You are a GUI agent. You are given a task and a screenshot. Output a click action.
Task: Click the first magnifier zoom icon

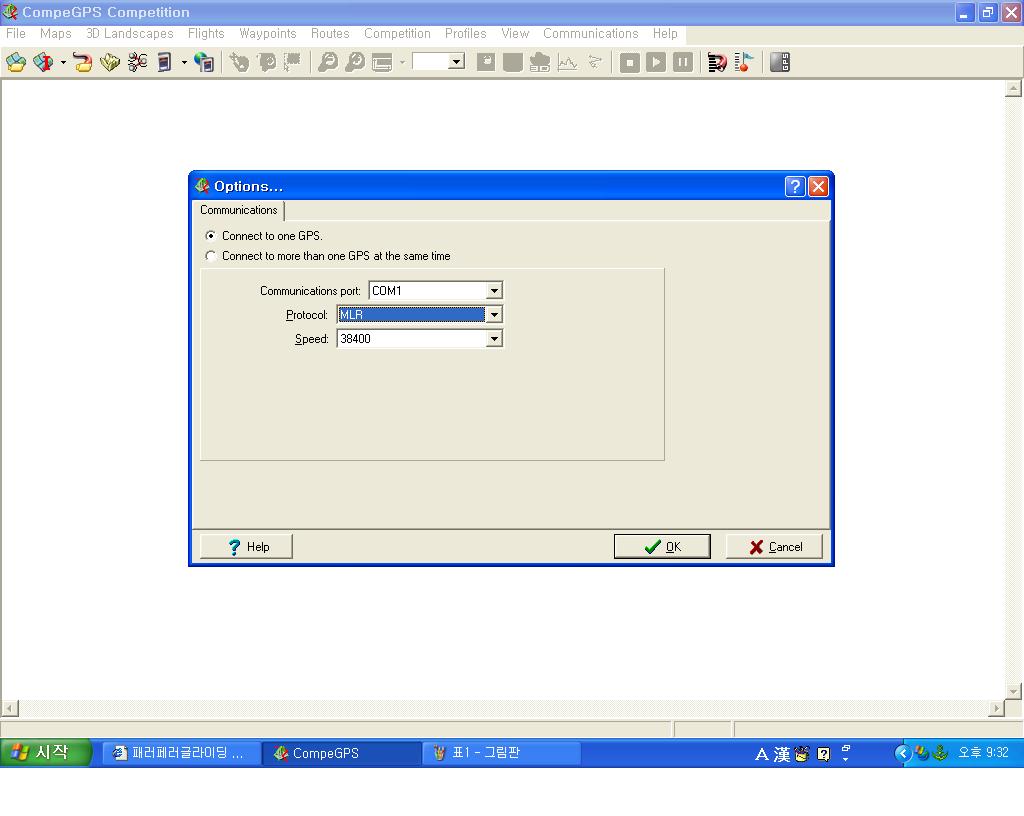pyautogui.click(x=328, y=62)
